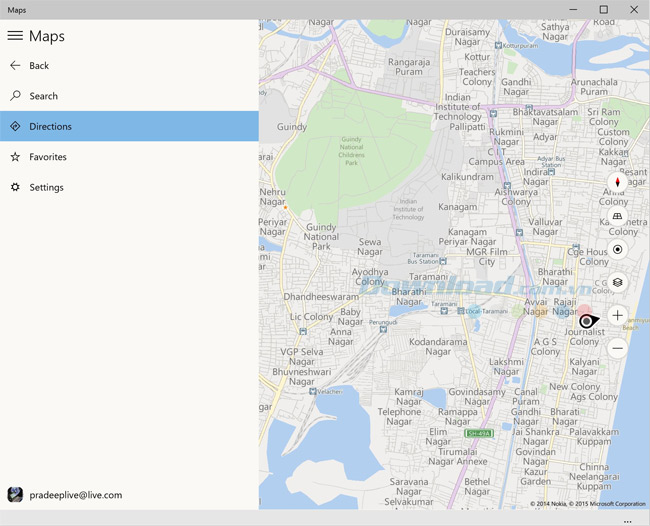Select Directions in the side menu
650x526 pixels.
(50, 127)
